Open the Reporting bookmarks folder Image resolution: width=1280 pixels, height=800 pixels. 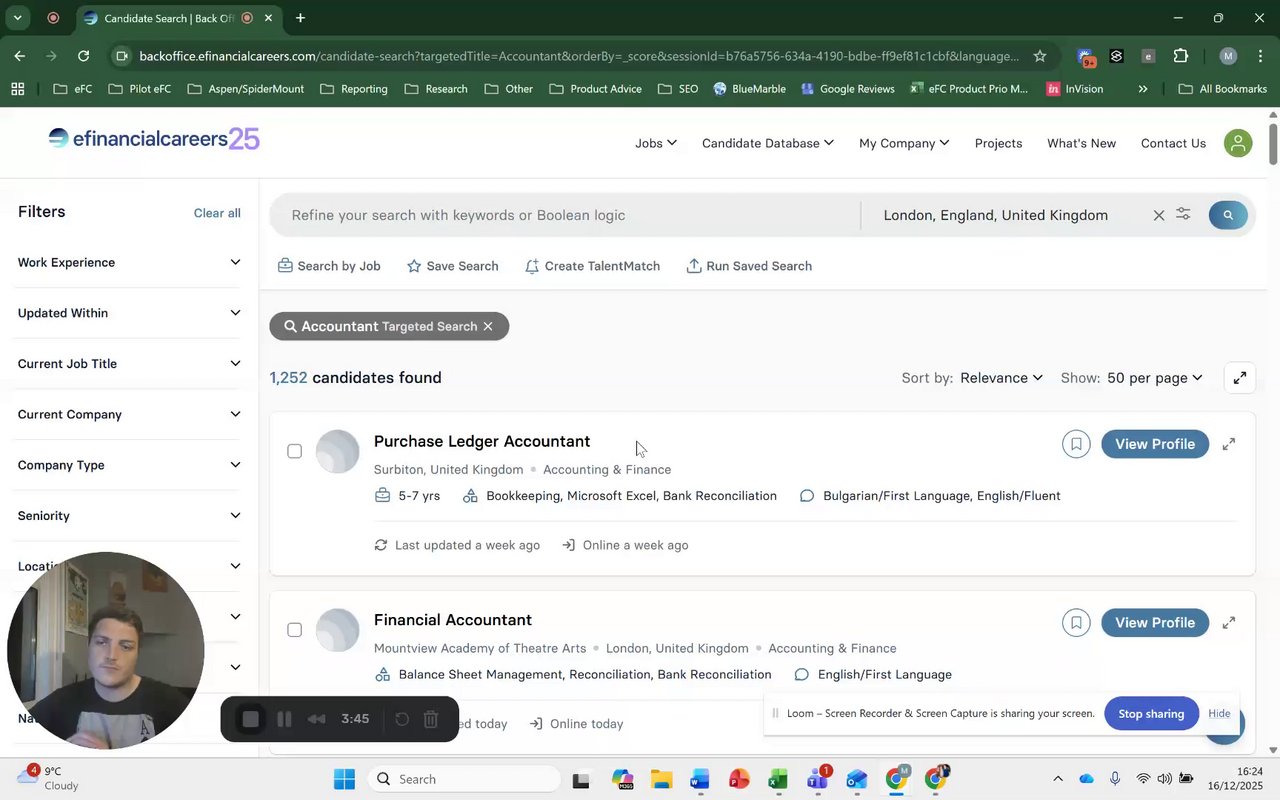click(354, 89)
